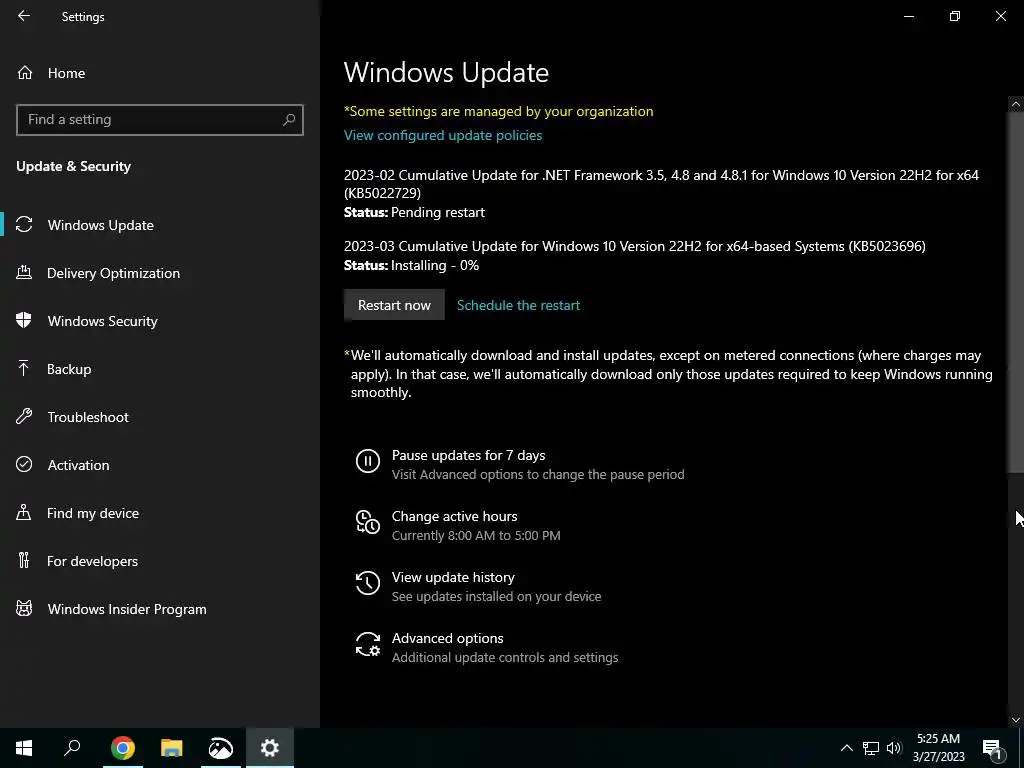Image resolution: width=1024 pixels, height=768 pixels.
Task: Open the Windows Start menu
Action: pos(24,748)
